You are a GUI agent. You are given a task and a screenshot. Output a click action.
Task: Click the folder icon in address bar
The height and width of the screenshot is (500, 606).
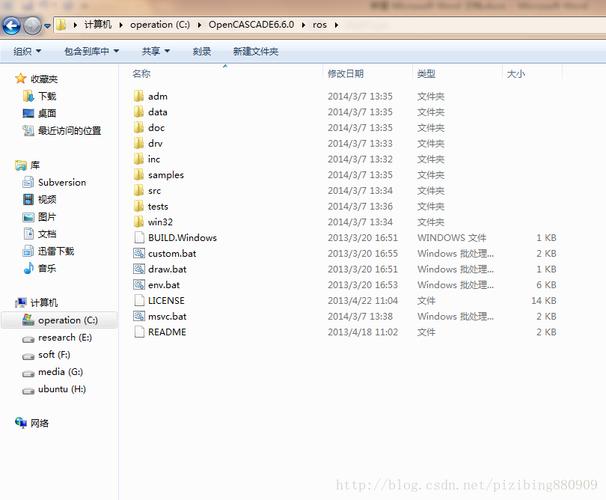click(61, 25)
